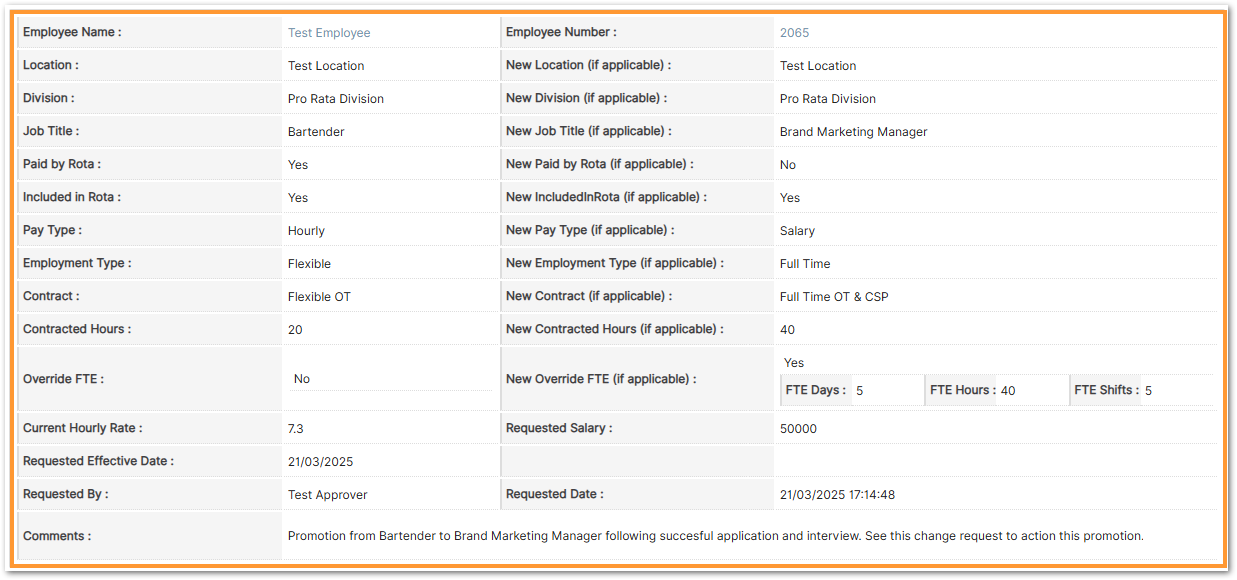Click the current Pay Type Hourly value
Image resolution: width=1237 pixels, height=580 pixels.
point(306,231)
